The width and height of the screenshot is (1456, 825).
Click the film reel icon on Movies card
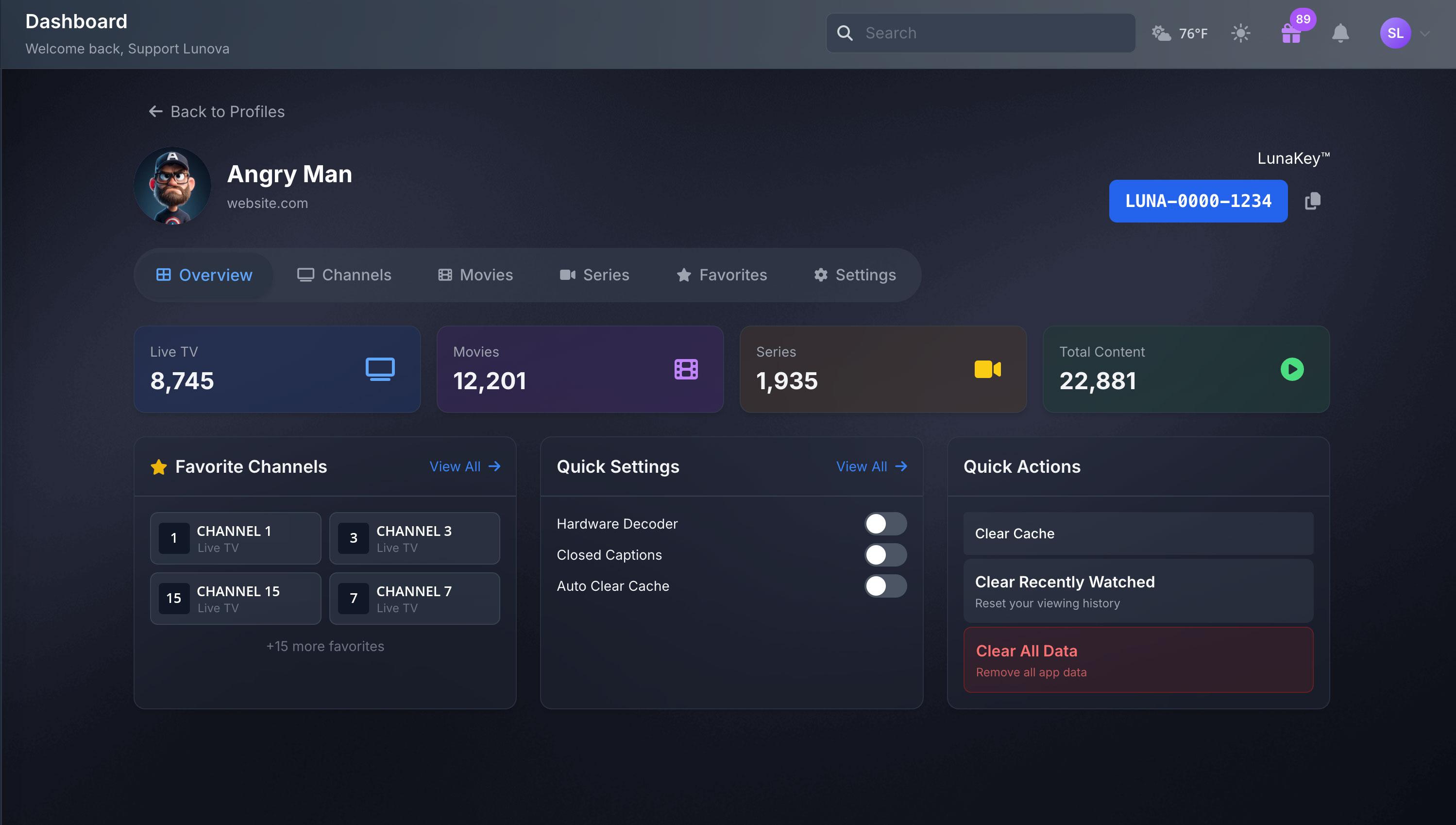point(685,369)
